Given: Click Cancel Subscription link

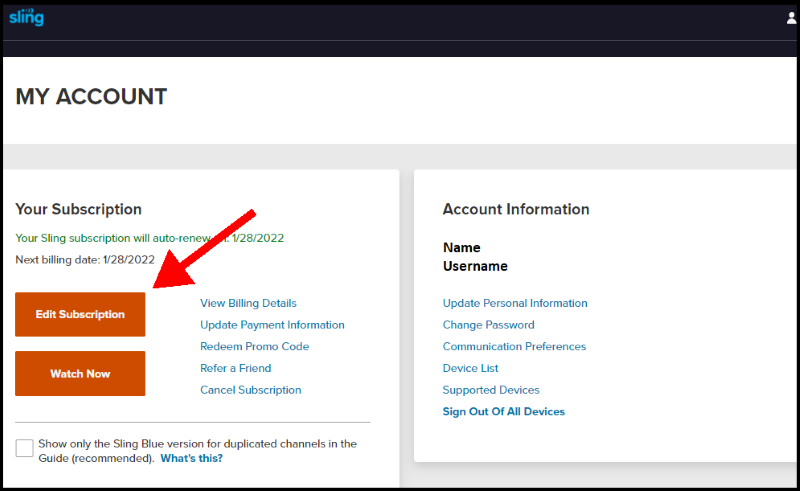Looking at the screenshot, I should coord(251,390).
